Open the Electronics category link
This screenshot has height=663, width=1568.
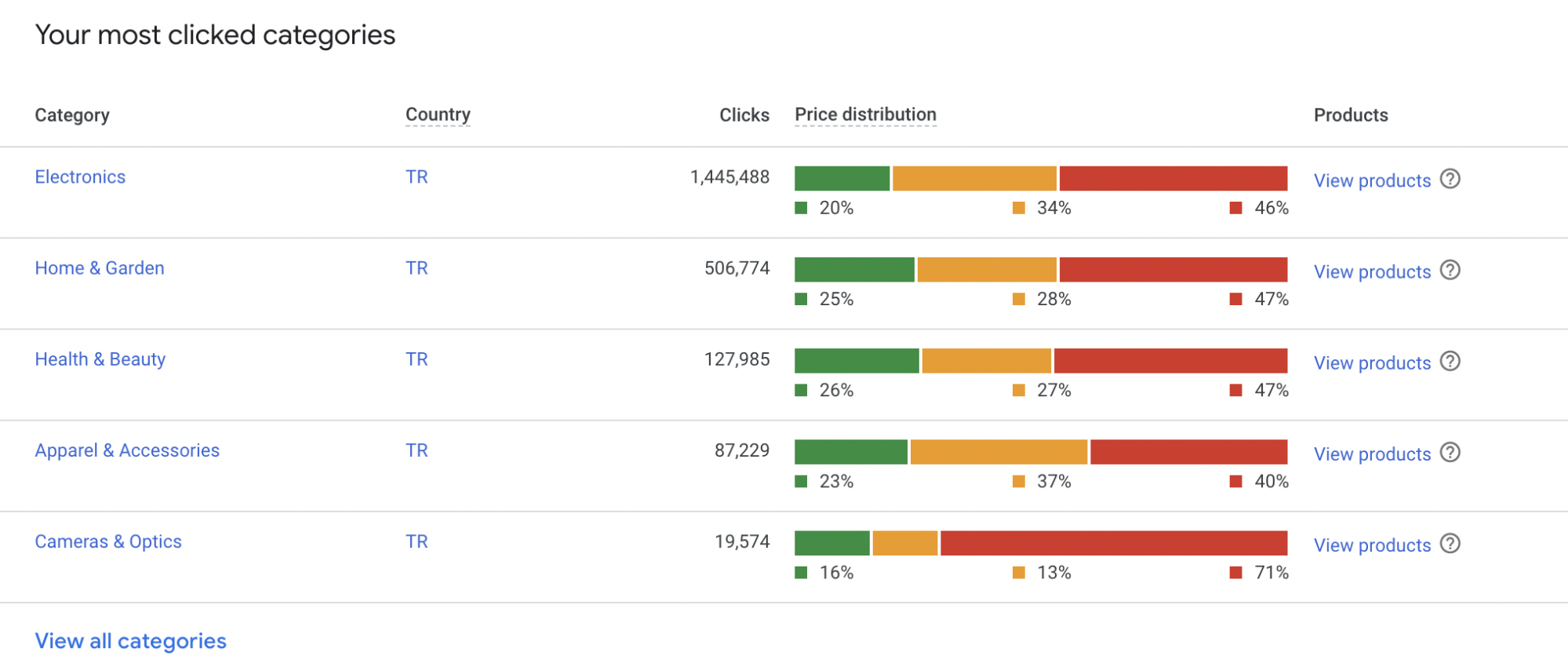(80, 177)
